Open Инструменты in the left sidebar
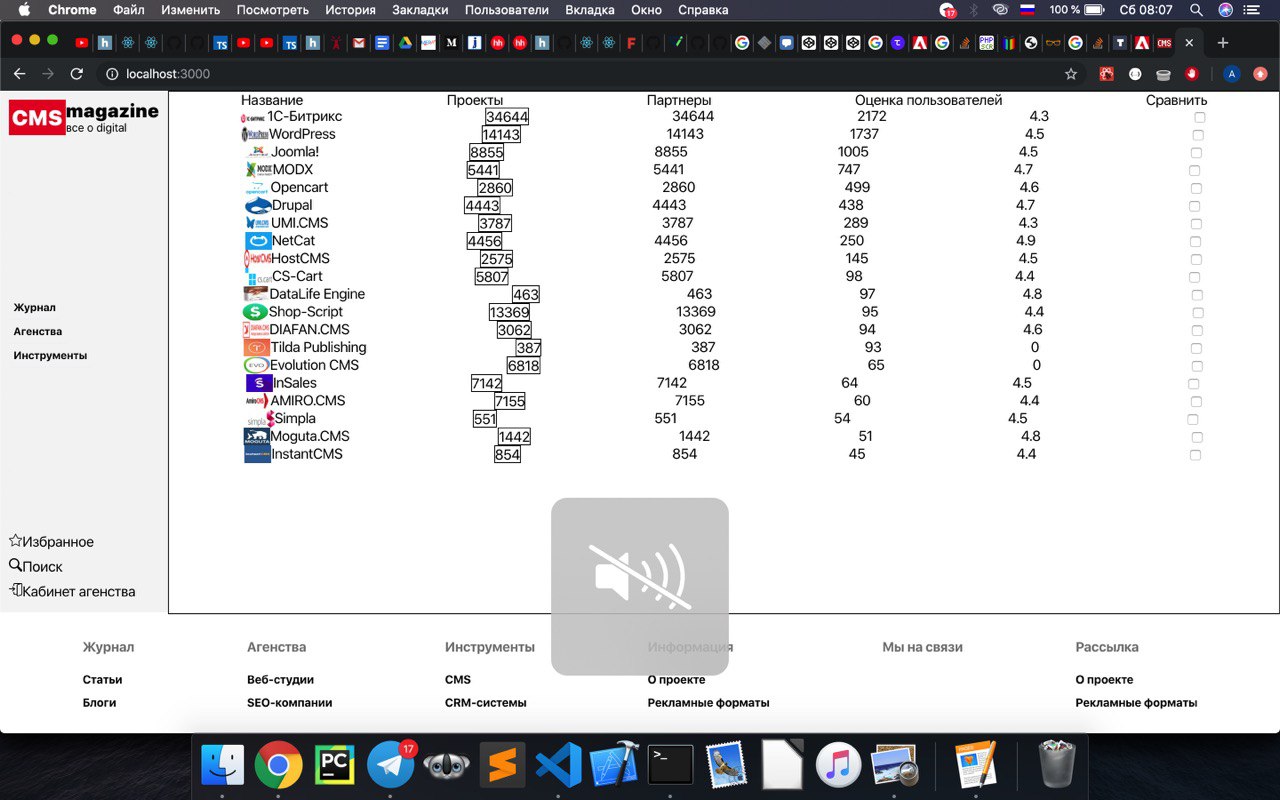1280x800 pixels. (x=50, y=356)
